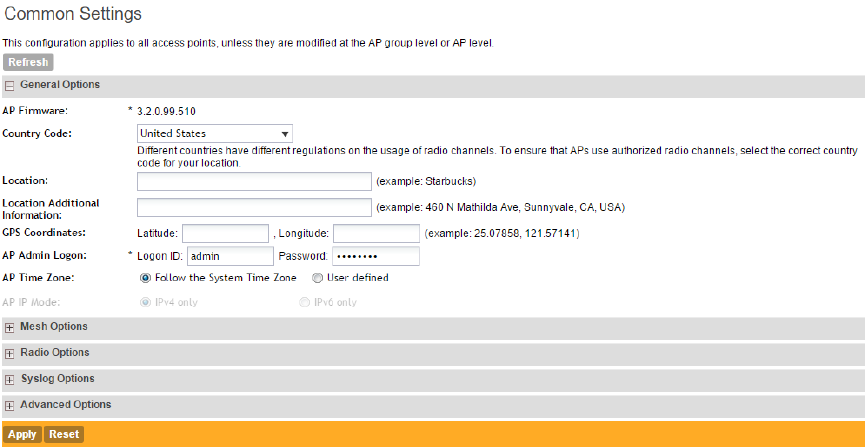Viewport: 865px width, 447px height.
Task: Choose IPv4 only AP IP mode
Action: 146,302
